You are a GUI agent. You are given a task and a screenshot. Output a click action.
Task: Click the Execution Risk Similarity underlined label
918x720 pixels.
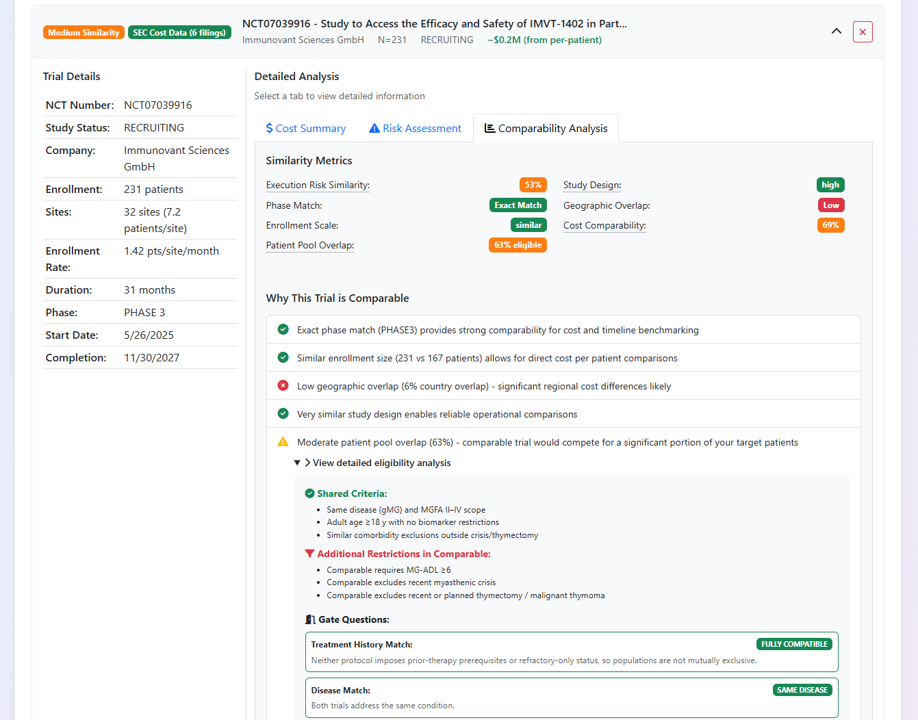[x=319, y=185]
